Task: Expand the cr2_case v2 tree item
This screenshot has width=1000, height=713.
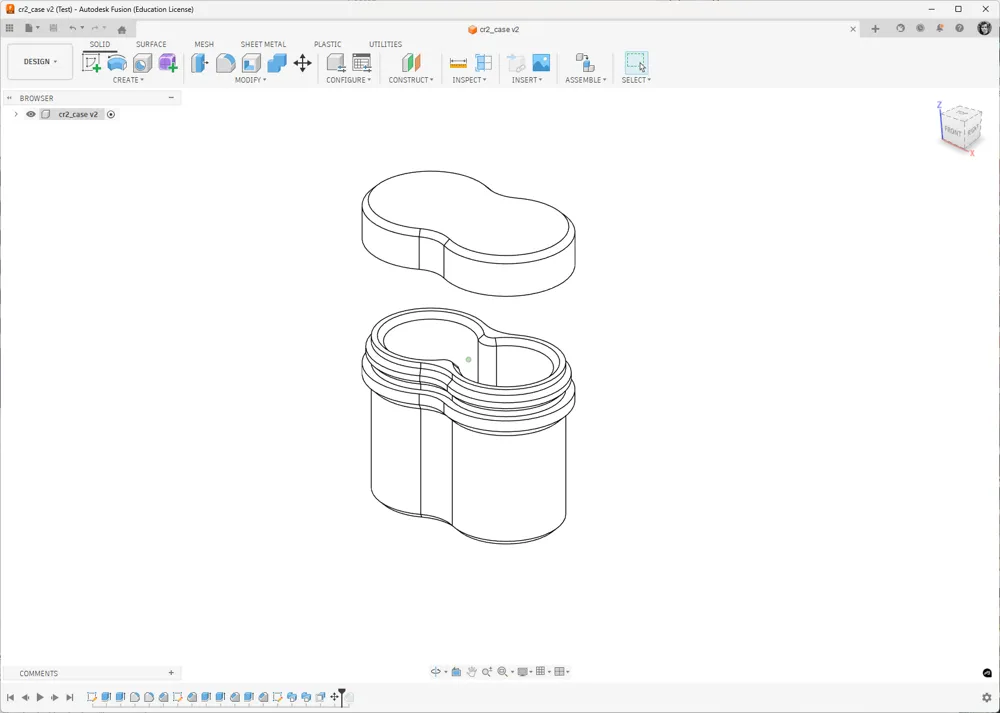Action: [x=16, y=114]
